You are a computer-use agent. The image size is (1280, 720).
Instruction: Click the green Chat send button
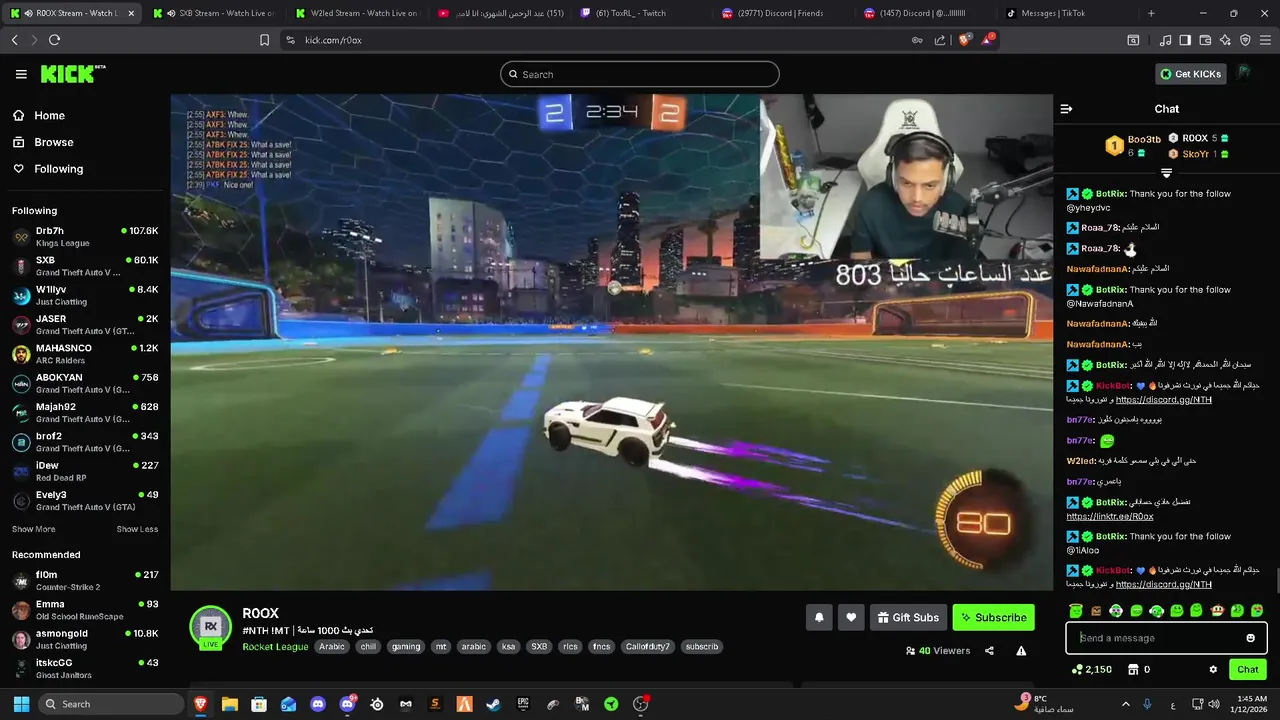[x=1247, y=670]
